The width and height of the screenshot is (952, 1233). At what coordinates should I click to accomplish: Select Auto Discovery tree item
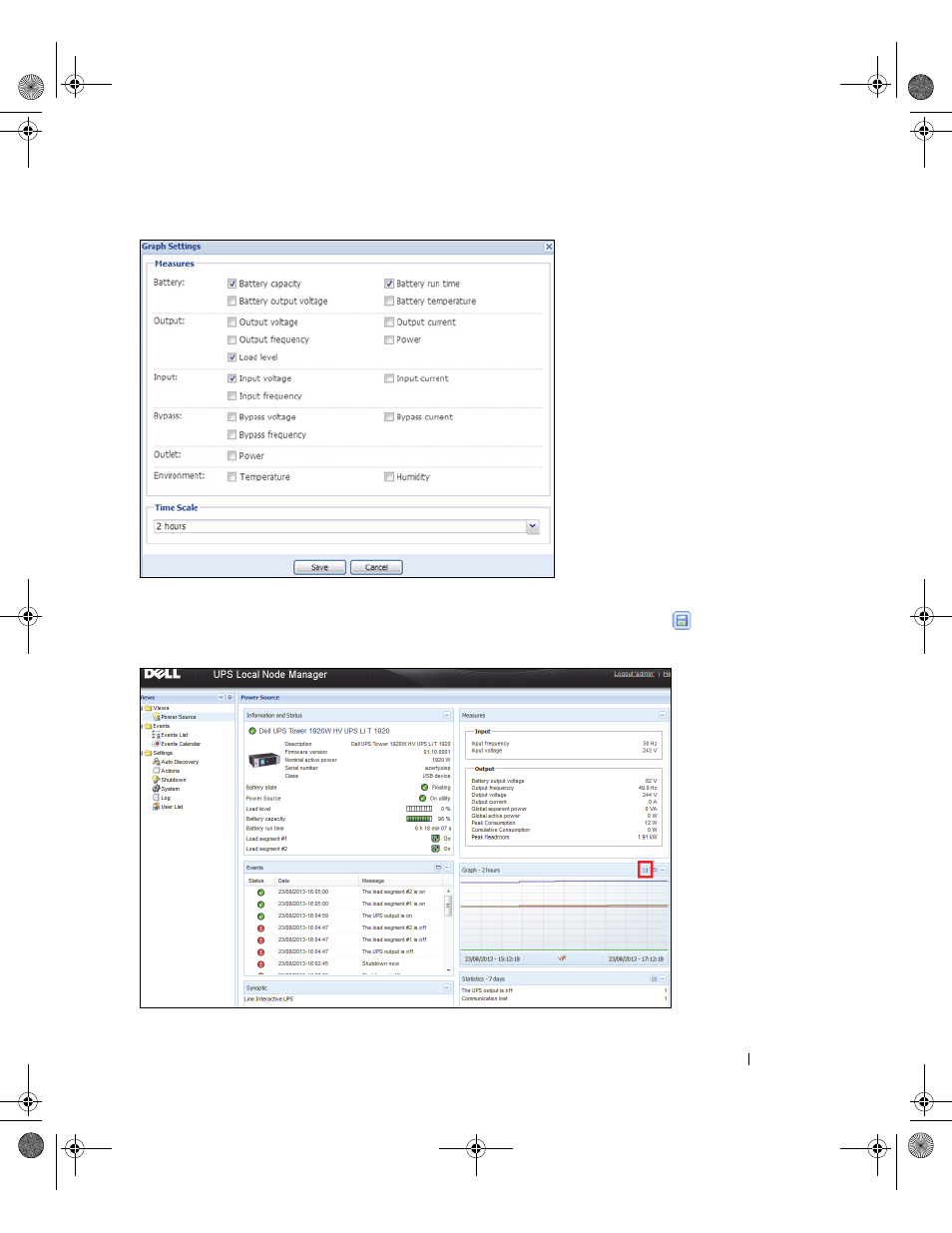pos(180,762)
